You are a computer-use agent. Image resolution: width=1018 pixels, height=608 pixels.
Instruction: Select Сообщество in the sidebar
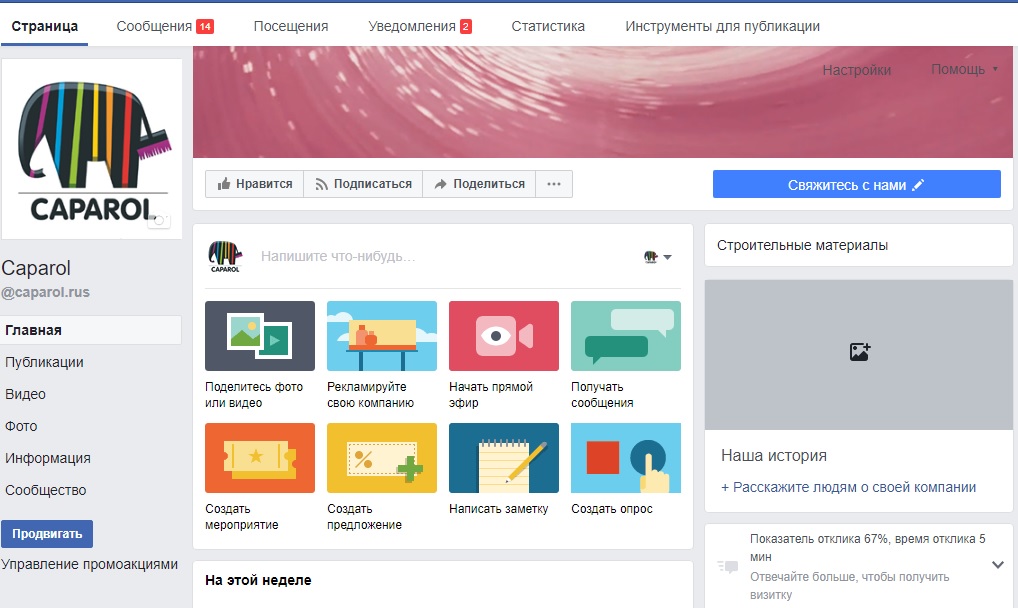coord(45,490)
